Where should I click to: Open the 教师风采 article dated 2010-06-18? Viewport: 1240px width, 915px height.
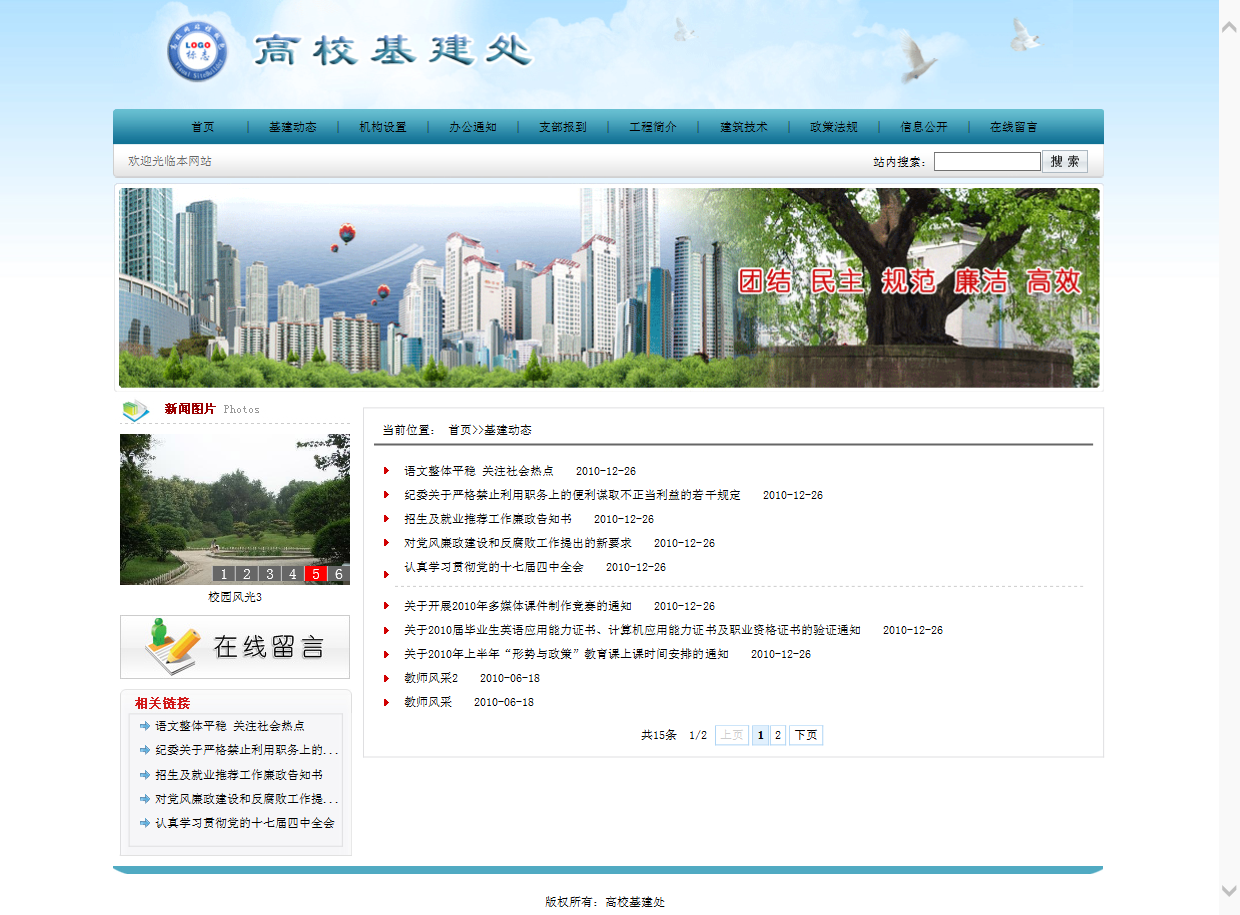pyautogui.click(x=428, y=702)
